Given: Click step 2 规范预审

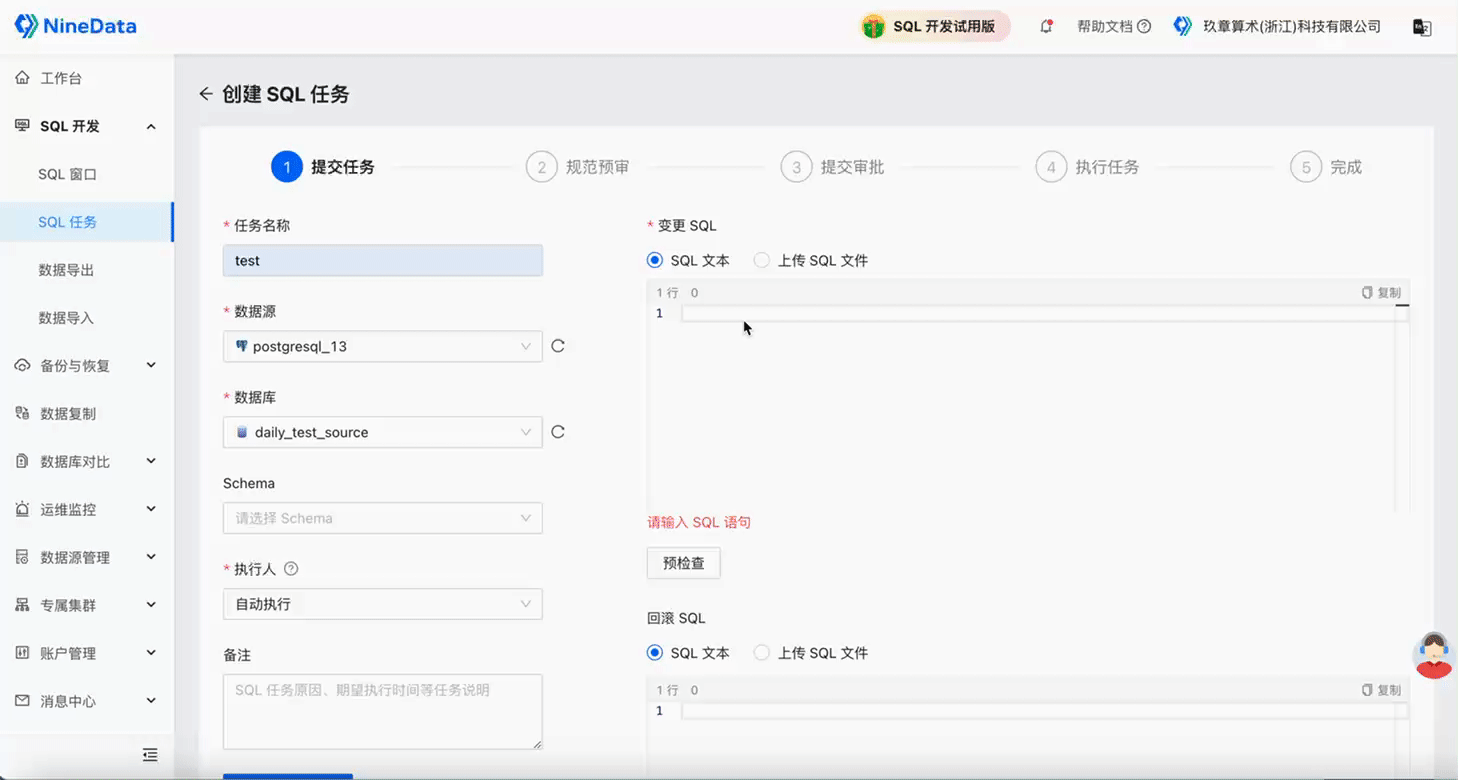Looking at the screenshot, I should coord(578,167).
